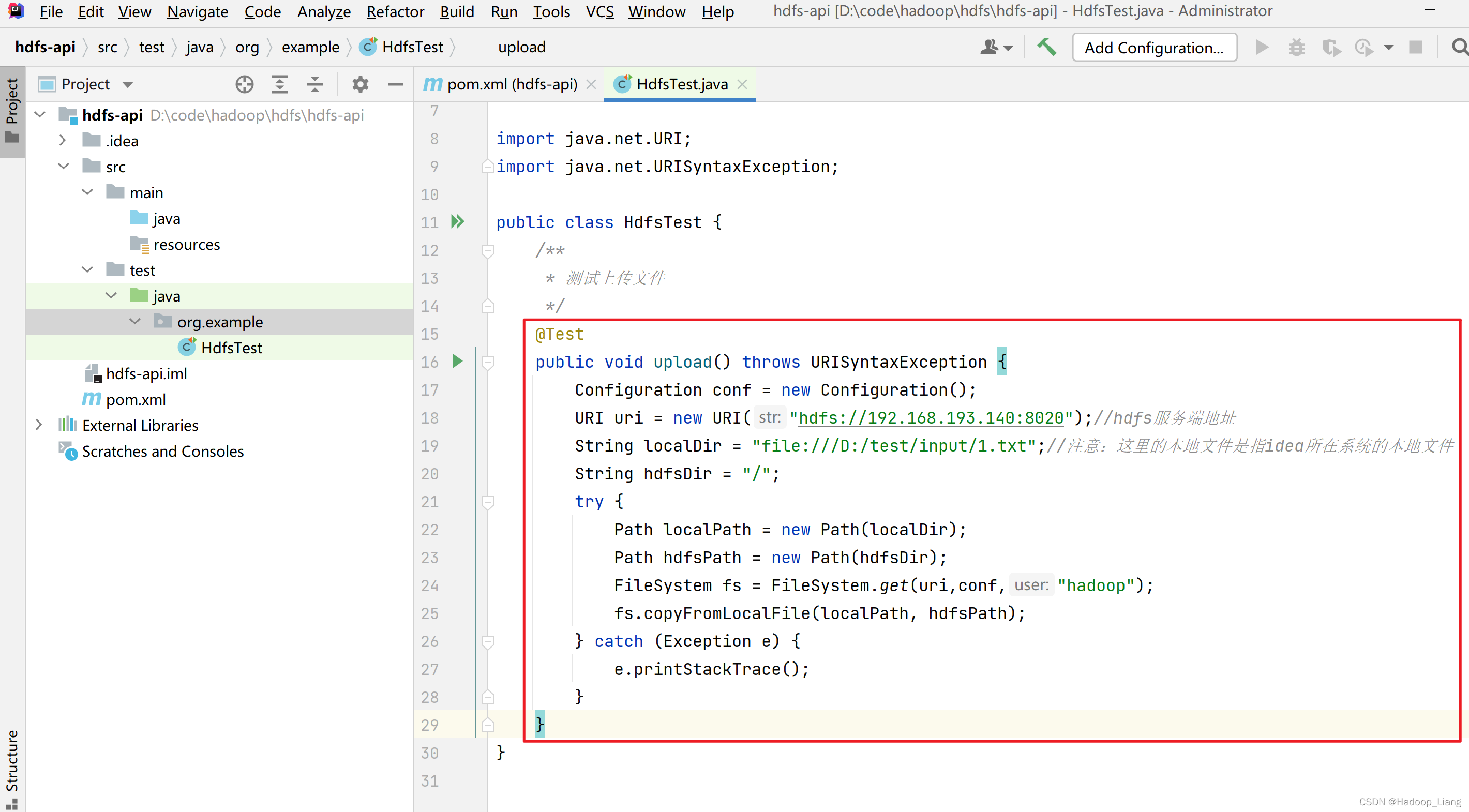Select resources folder in tree
Screen dimensions: 1469x812
[187, 244]
